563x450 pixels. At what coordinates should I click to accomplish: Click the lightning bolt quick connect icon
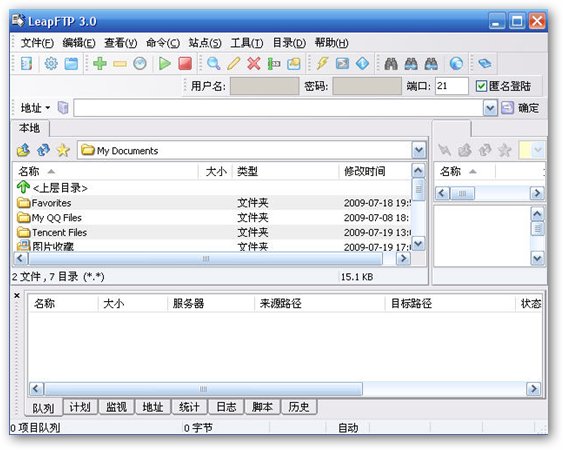(322, 64)
